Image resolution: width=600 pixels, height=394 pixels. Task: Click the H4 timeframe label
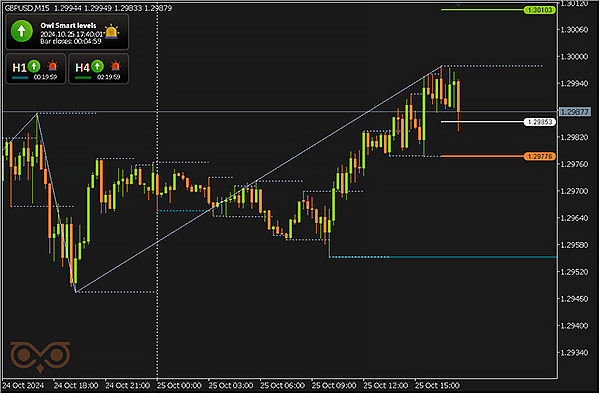[x=82, y=68]
